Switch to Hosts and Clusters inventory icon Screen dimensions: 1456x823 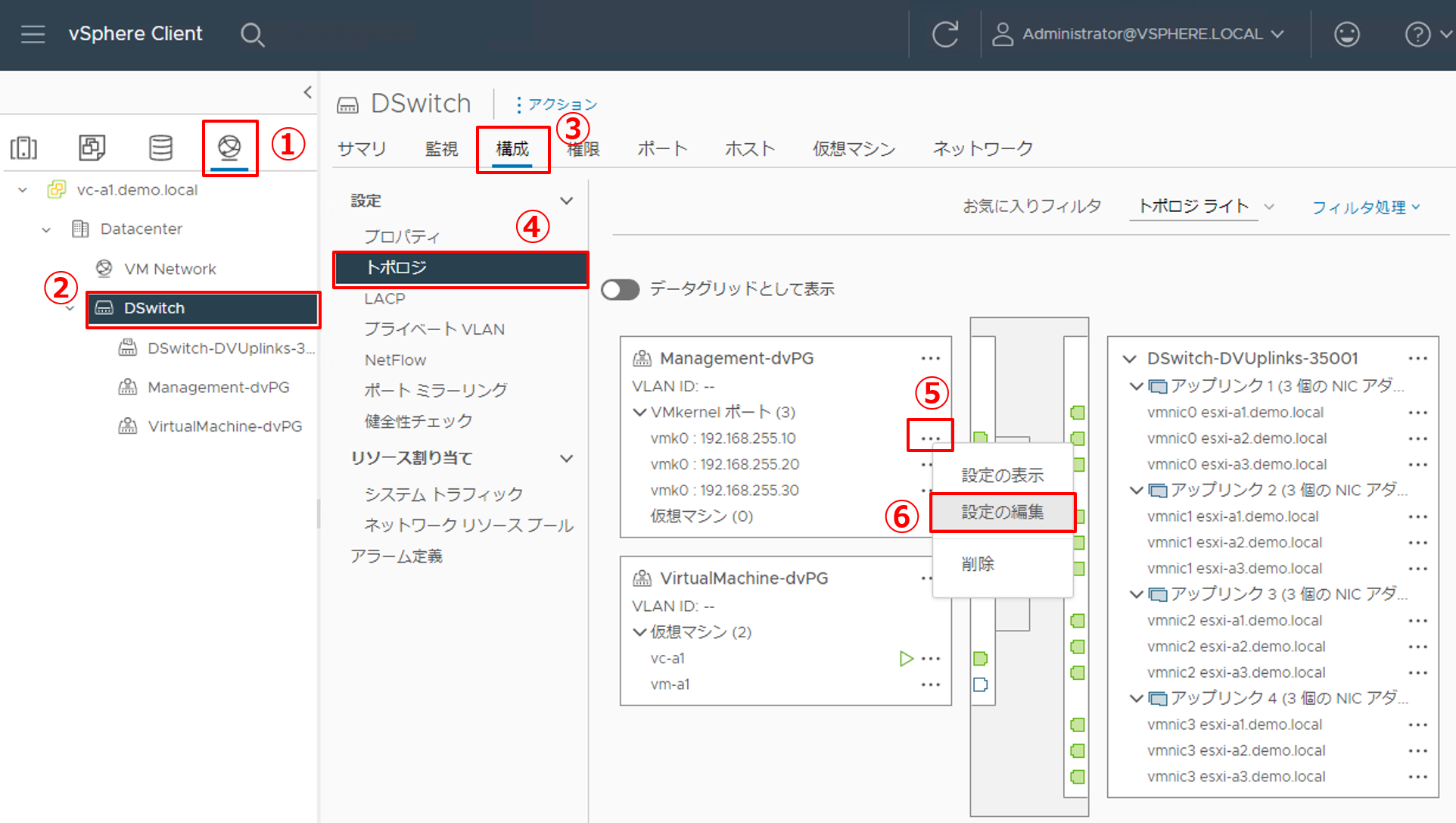(x=23, y=148)
